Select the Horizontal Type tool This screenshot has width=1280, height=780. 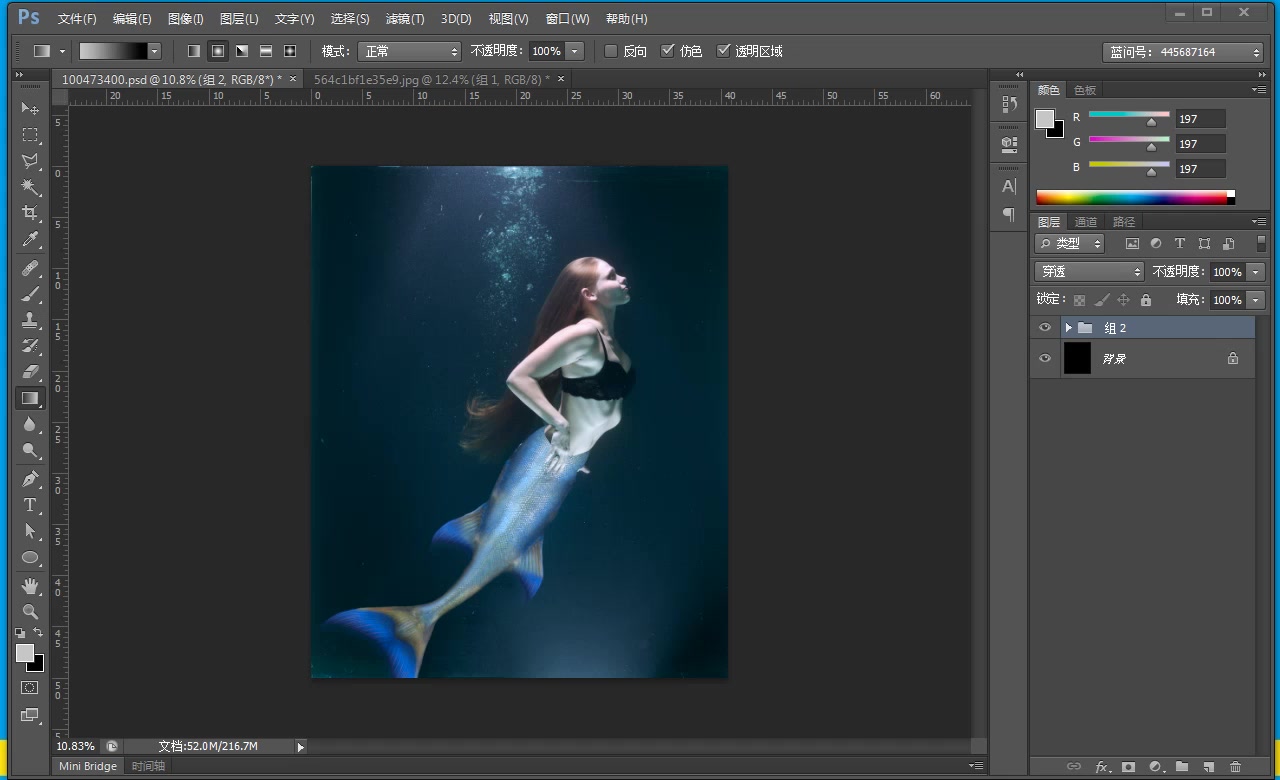click(30, 505)
